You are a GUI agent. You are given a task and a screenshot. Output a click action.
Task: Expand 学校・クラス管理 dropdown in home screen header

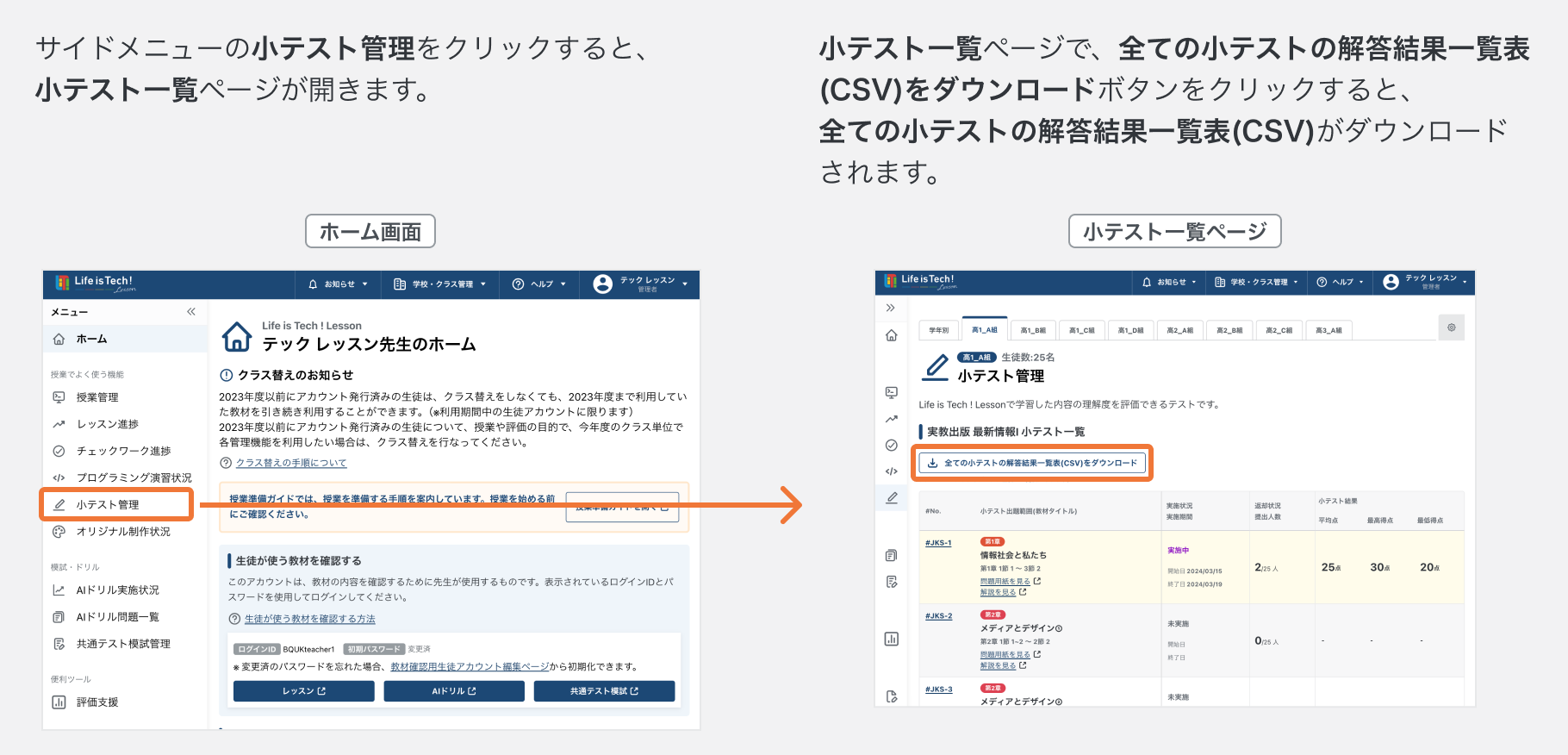click(x=439, y=284)
